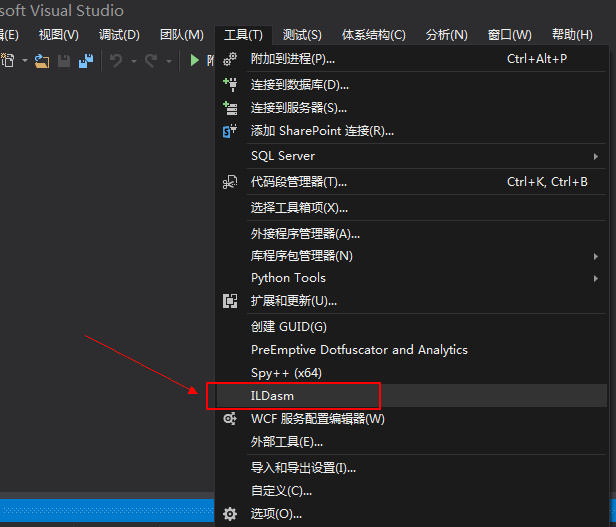Select 外接程序管理器(A)... menu entry

click(x=411, y=234)
